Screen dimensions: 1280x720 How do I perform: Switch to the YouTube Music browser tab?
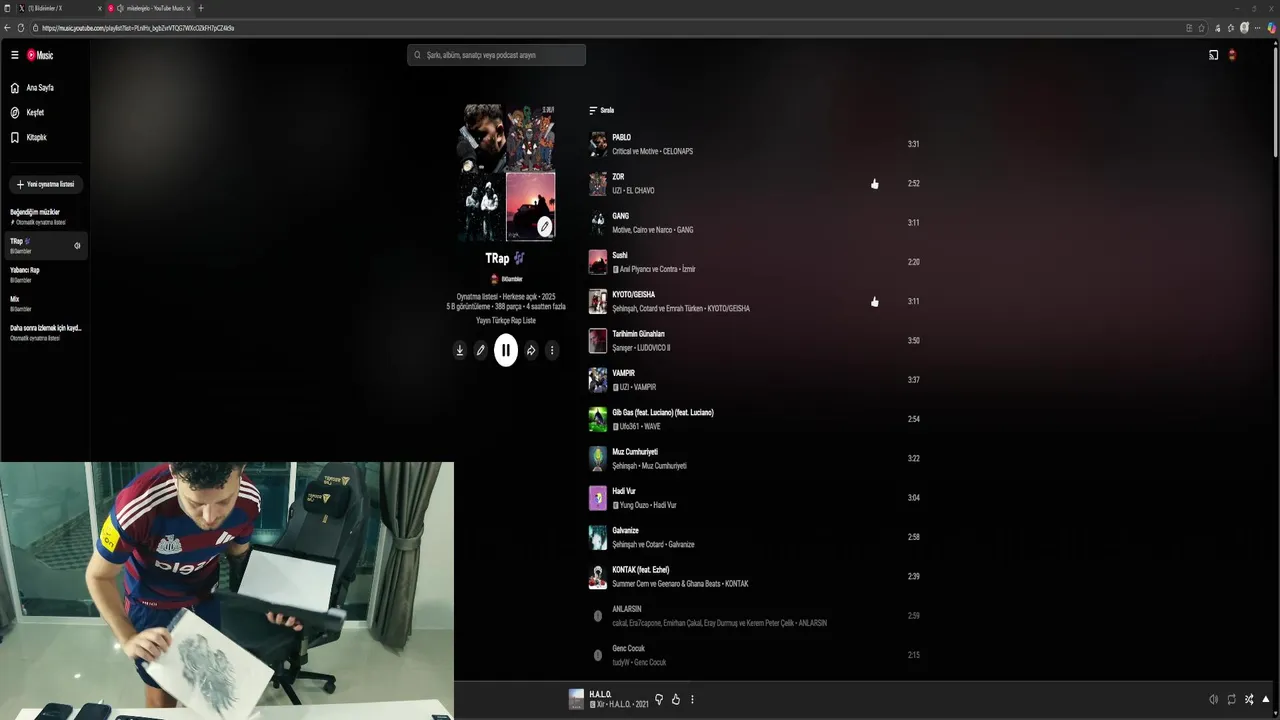(x=150, y=8)
